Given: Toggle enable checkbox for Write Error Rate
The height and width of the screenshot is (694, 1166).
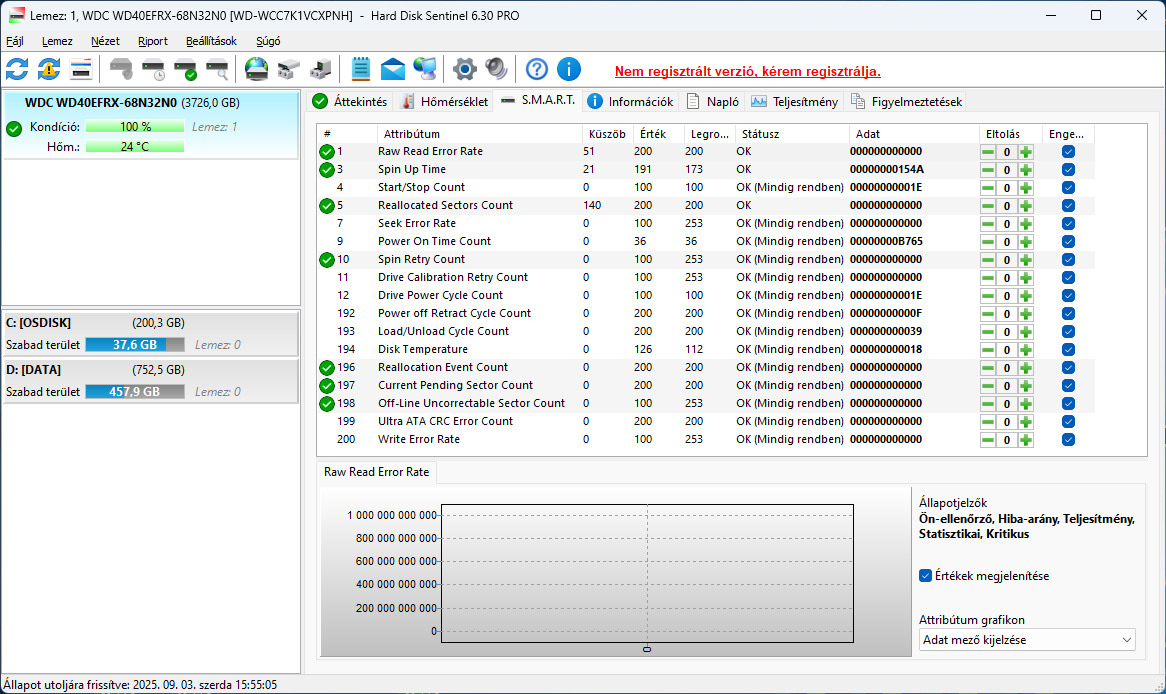Looking at the screenshot, I should pos(1068,440).
